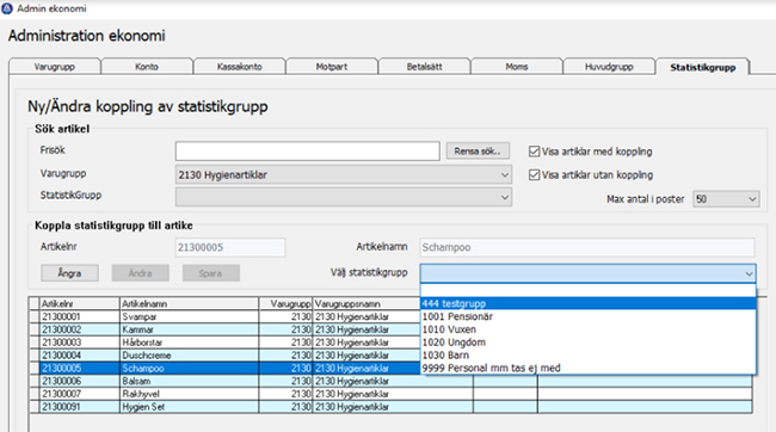Choose 444 testgrupp from the list
This screenshot has width=776, height=432.
tap(588, 303)
